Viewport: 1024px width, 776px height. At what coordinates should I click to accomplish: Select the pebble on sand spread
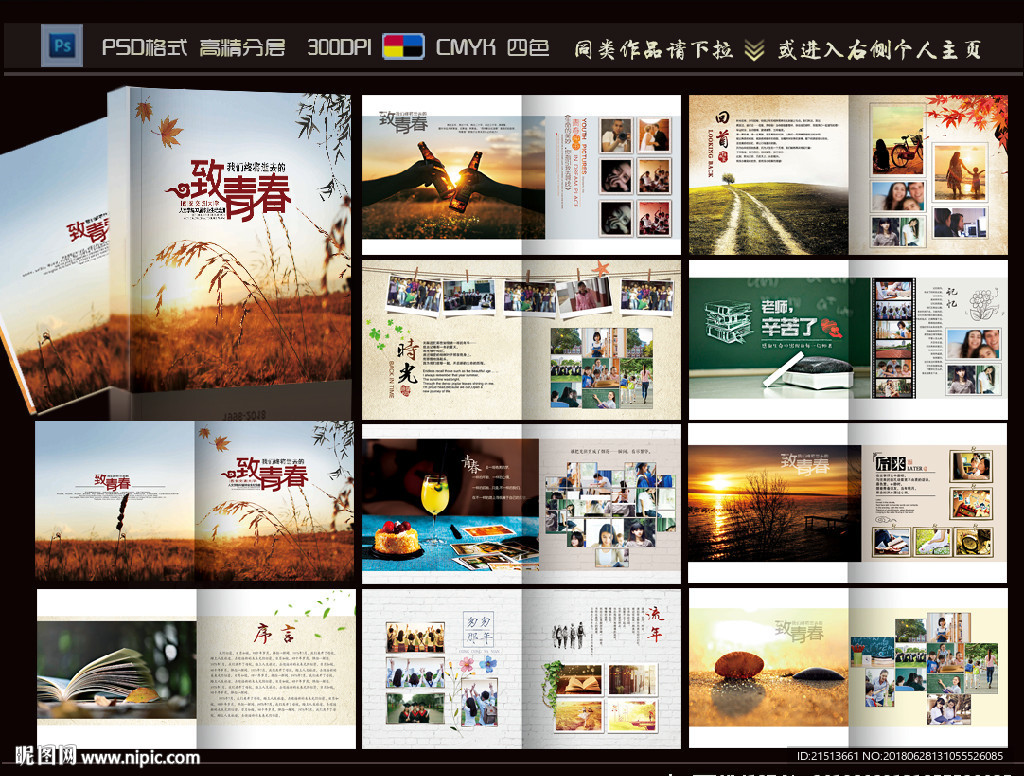point(847,667)
